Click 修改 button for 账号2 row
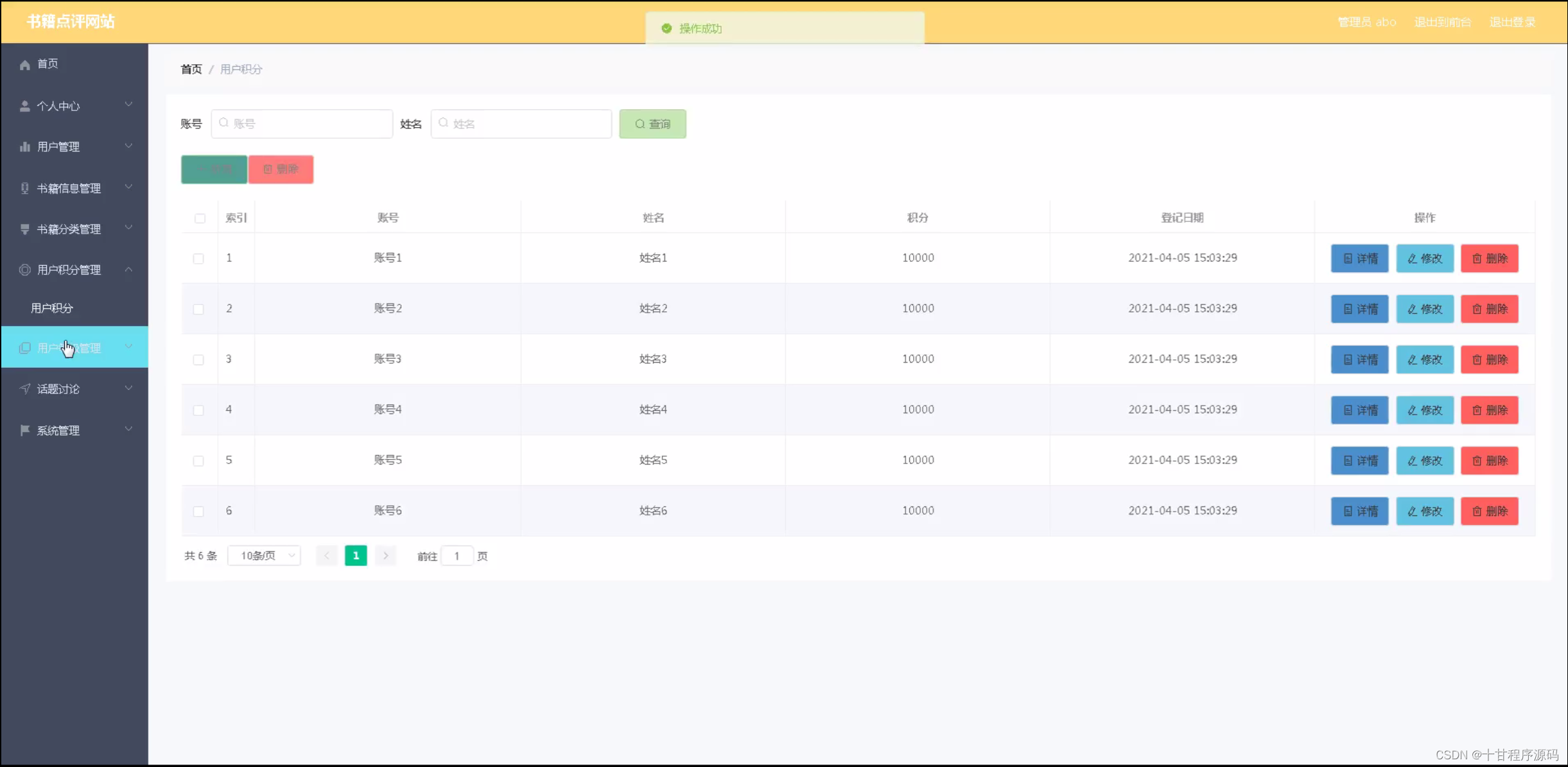 1424,309
